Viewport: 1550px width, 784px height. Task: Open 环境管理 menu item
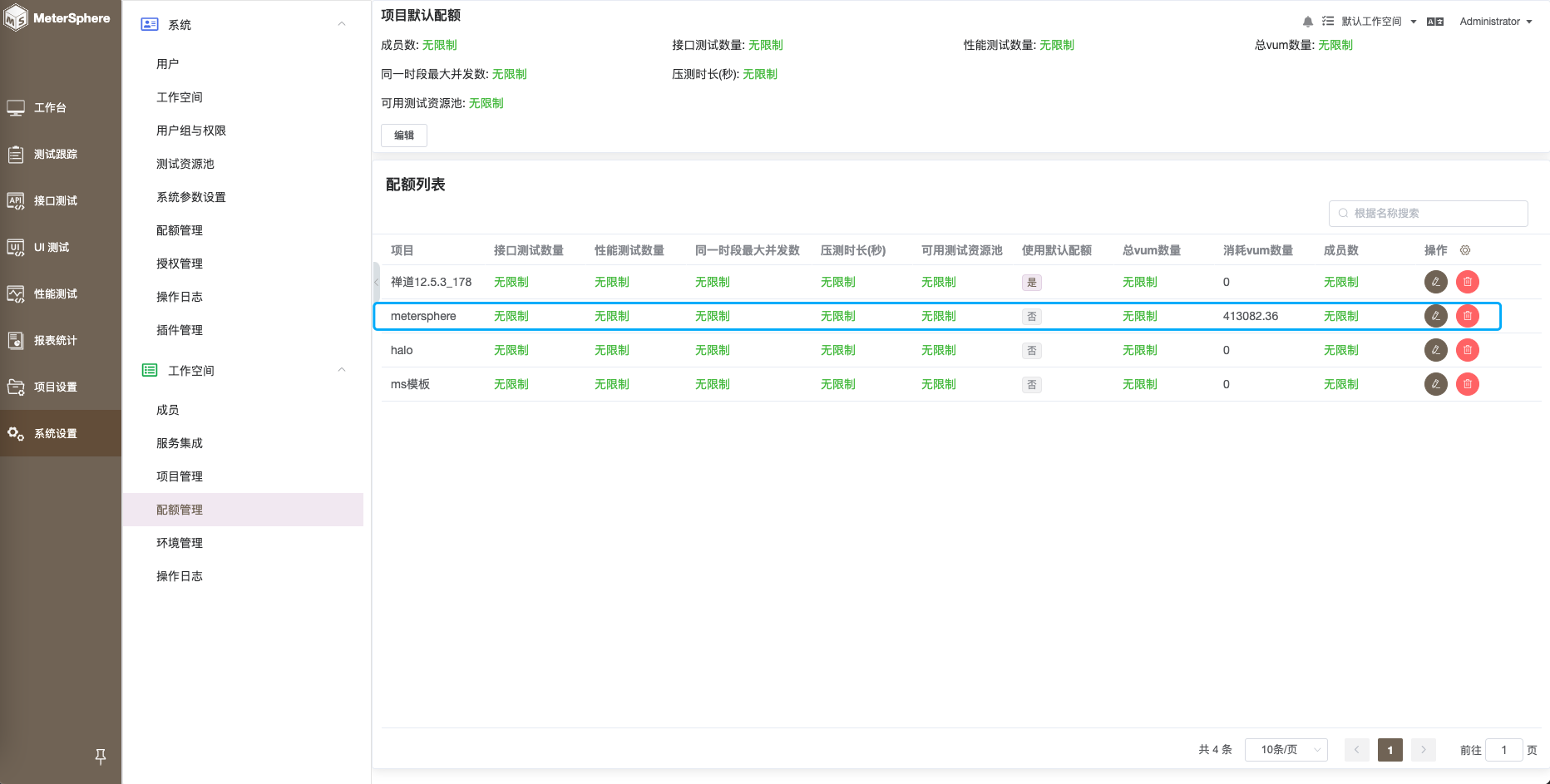point(243,543)
